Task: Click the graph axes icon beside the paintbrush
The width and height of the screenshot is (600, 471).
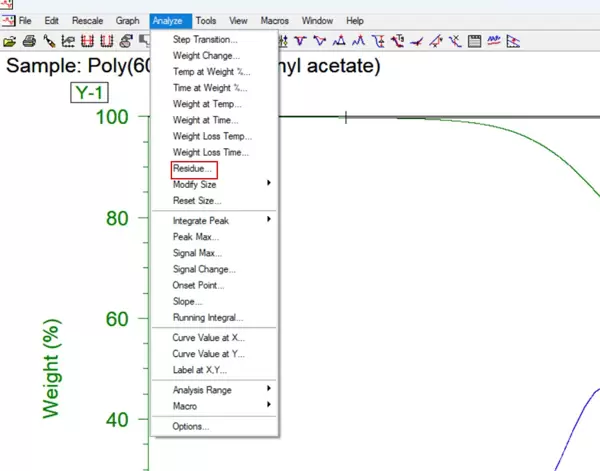Action: [68, 41]
